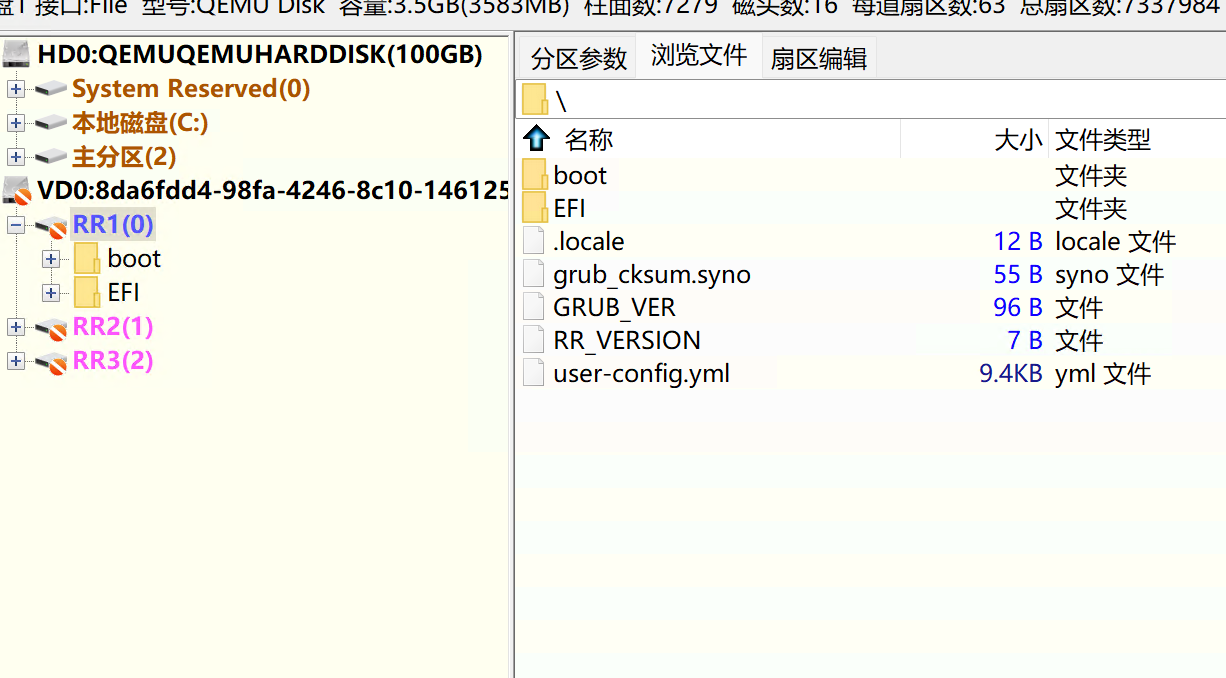Switch to the 浏览文件 tab
Image resolution: width=1226 pixels, height=678 pixels.
699,55
